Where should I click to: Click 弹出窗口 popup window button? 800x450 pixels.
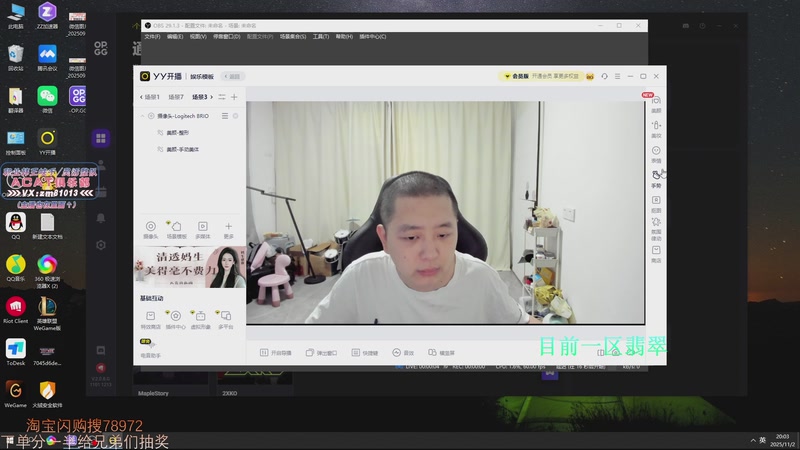[x=321, y=353]
